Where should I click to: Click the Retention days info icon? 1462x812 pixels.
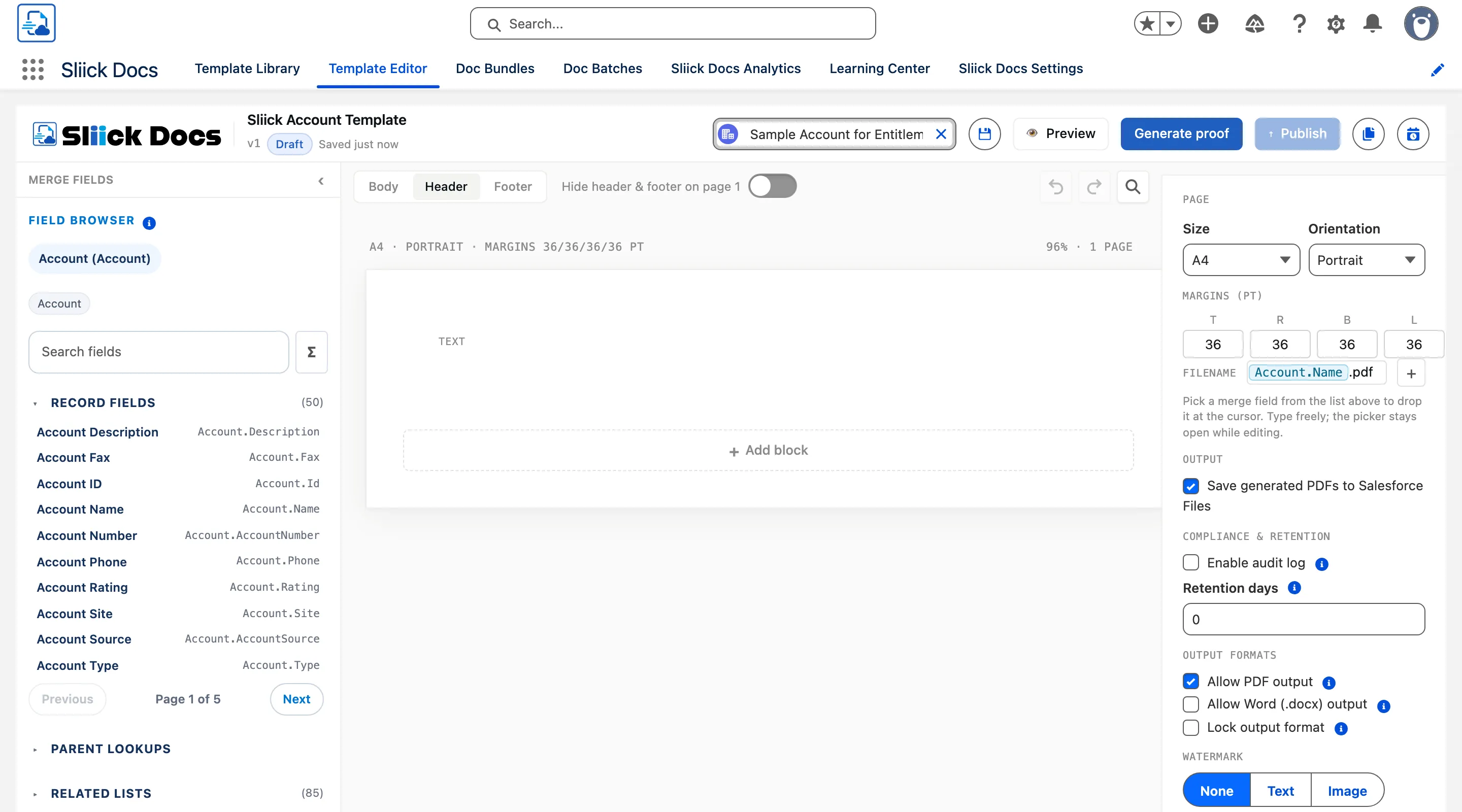point(1294,588)
